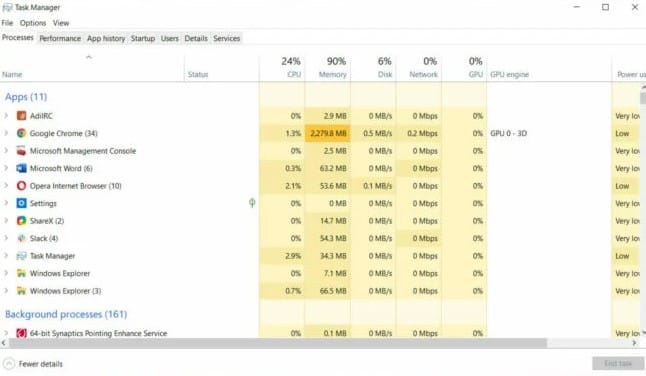Viewport: 646px width, 376px height.
Task: Click the horizontal scrollbar at bottom
Action: (278, 343)
